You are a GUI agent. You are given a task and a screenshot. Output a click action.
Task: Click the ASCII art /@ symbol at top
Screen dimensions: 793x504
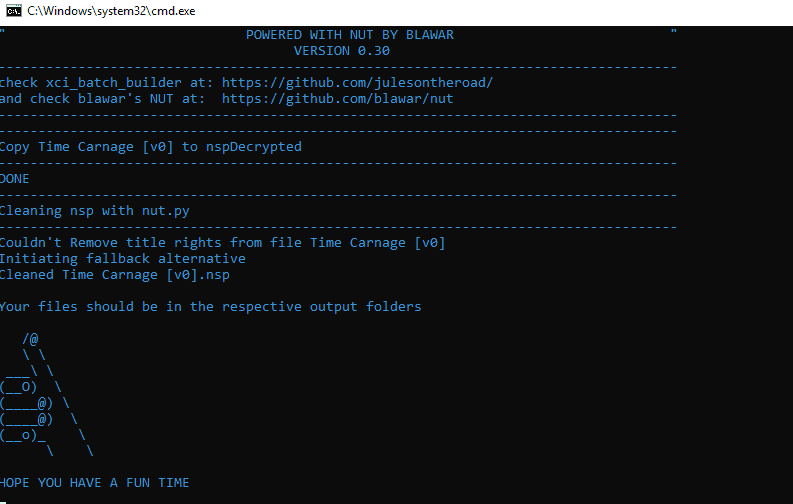tap(30, 339)
